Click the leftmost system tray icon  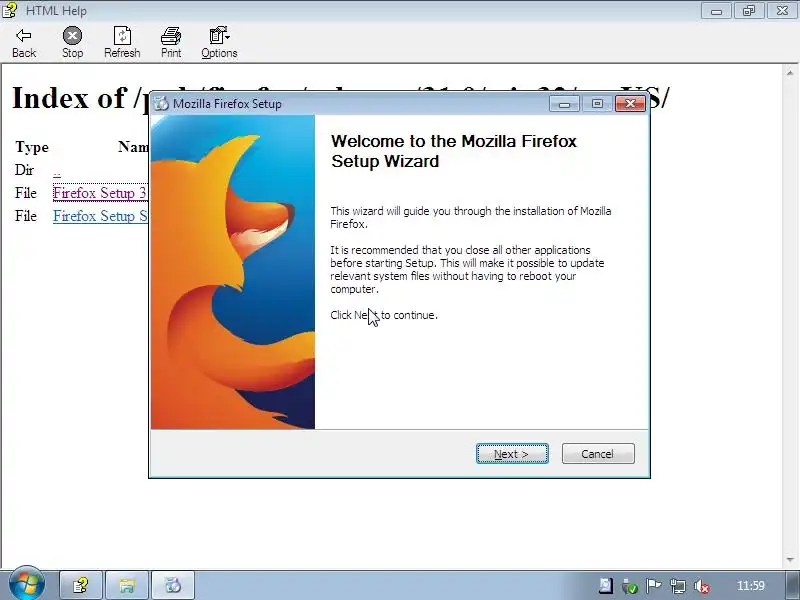click(x=606, y=586)
